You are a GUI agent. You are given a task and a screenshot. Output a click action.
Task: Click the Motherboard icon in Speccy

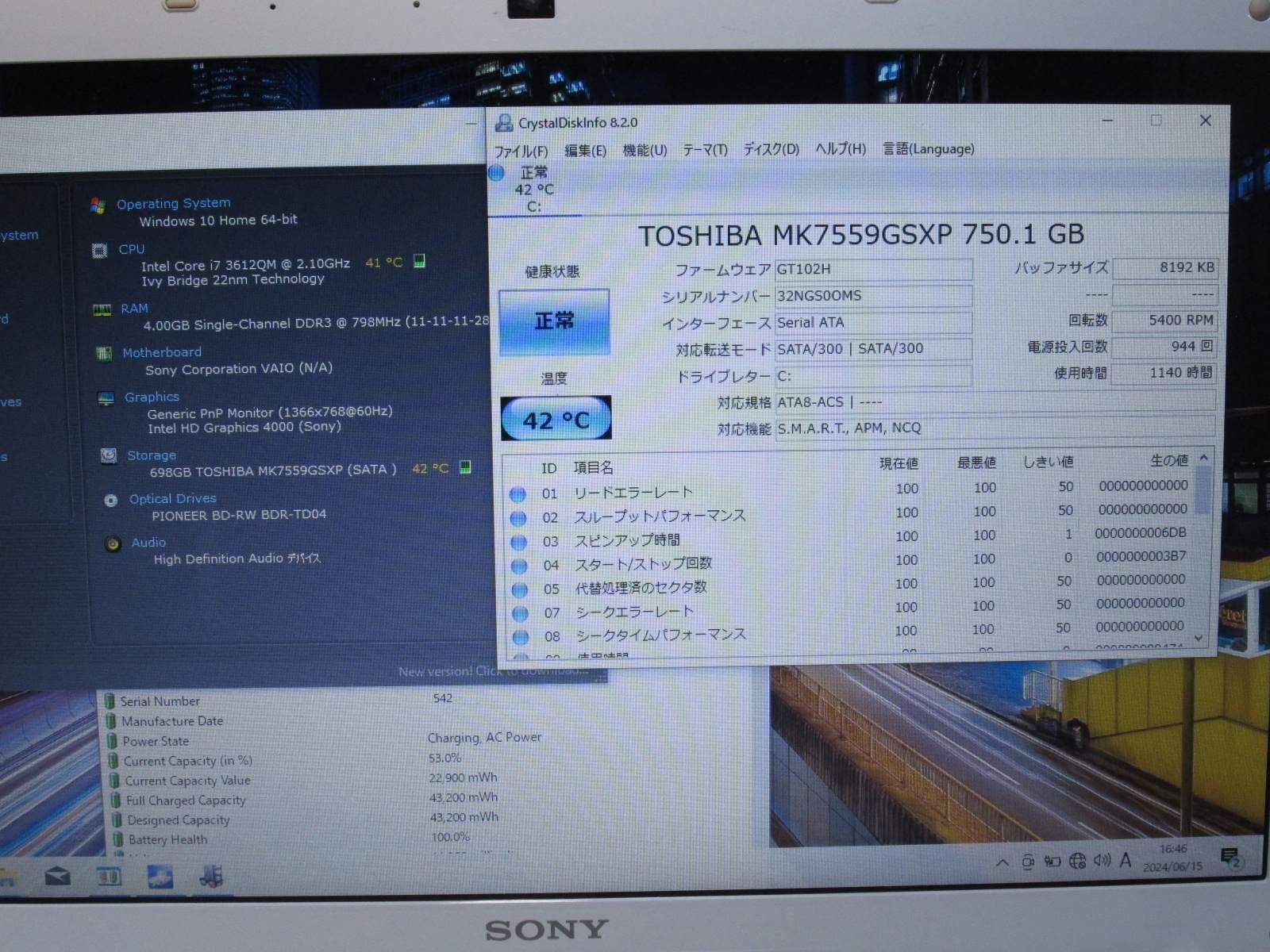104,353
